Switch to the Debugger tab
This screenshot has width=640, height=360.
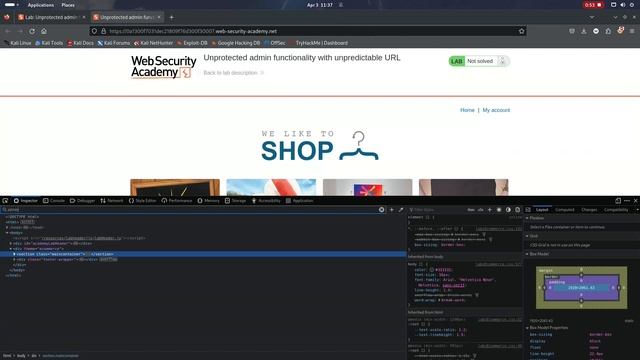coord(82,200)
